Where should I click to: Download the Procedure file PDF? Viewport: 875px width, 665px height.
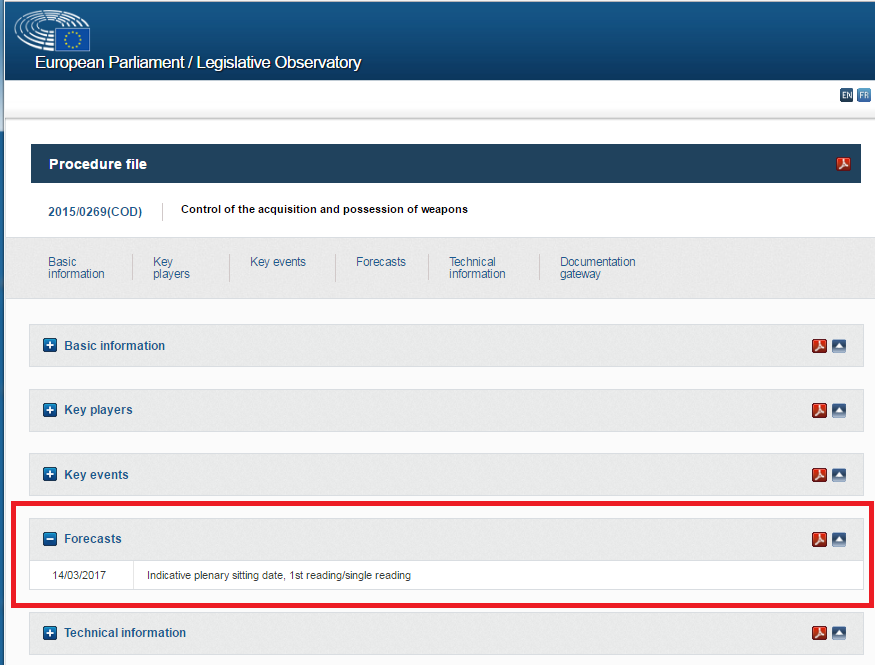click(x=843, y=164)
